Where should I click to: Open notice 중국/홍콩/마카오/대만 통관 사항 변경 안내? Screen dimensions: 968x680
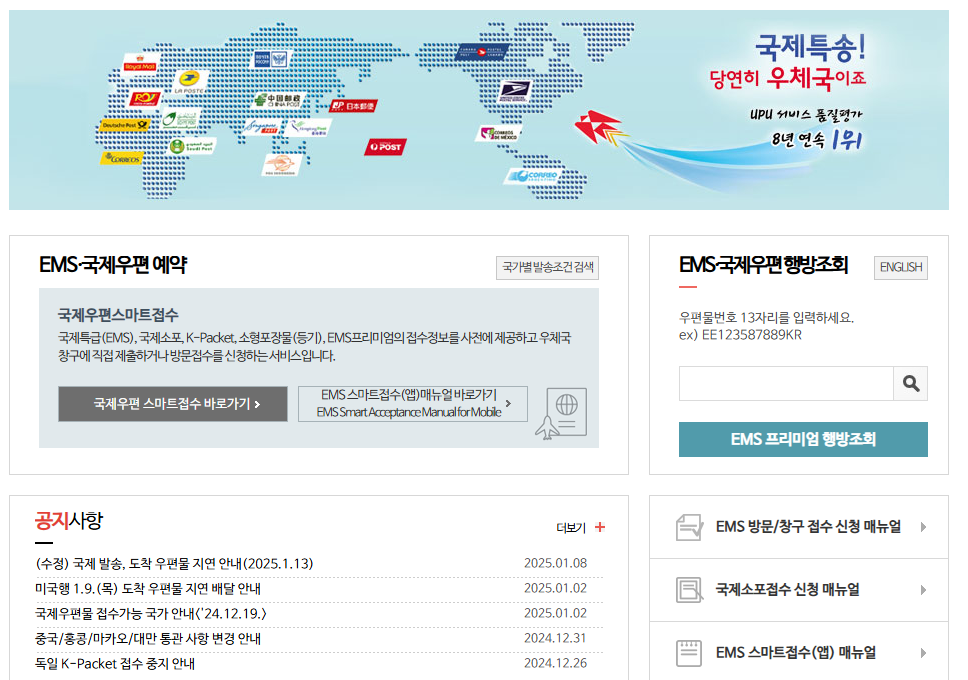[x=148, y=639]
